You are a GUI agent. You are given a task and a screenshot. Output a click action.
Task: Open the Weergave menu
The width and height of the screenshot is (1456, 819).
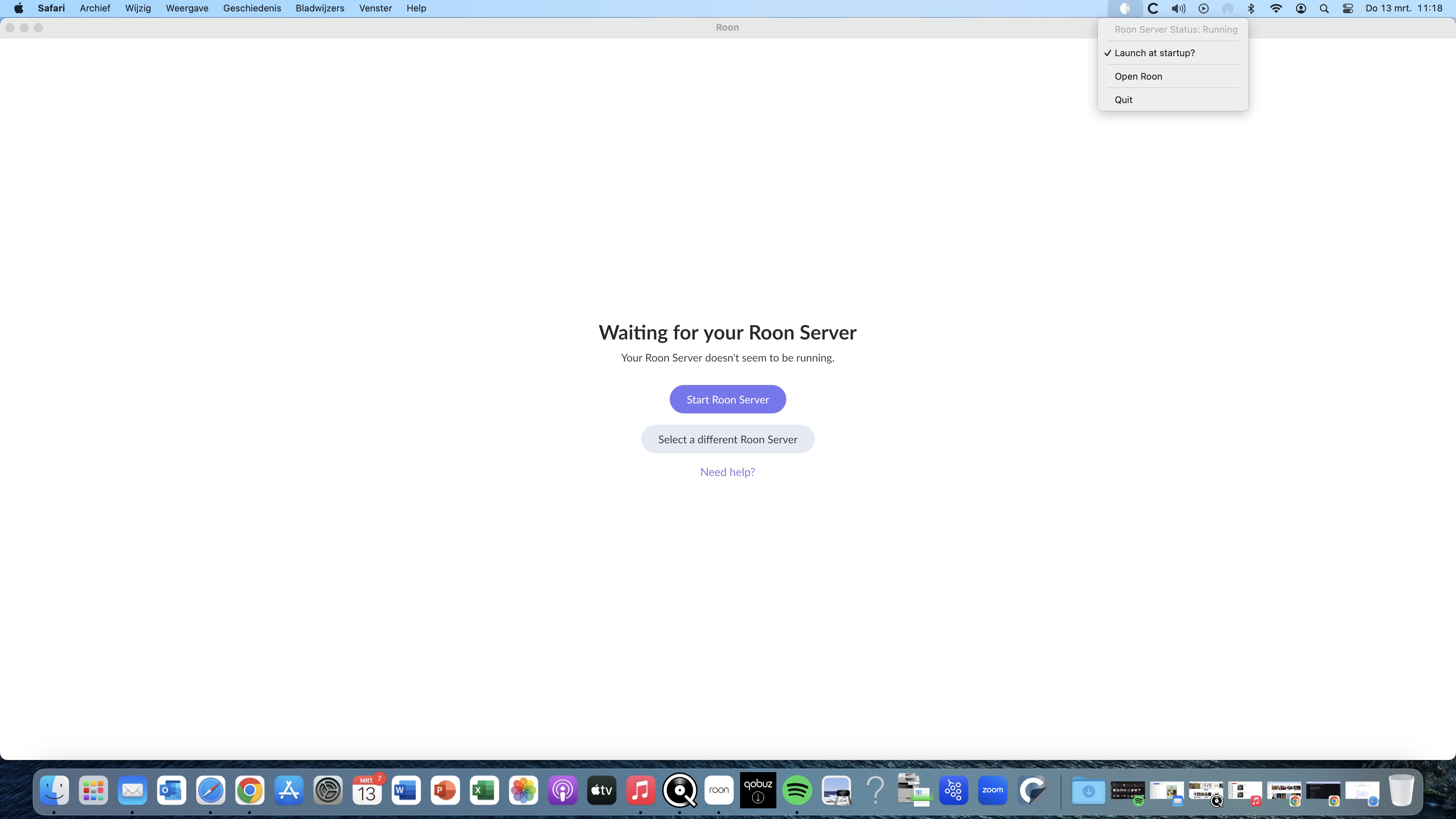tap(187, 9)
